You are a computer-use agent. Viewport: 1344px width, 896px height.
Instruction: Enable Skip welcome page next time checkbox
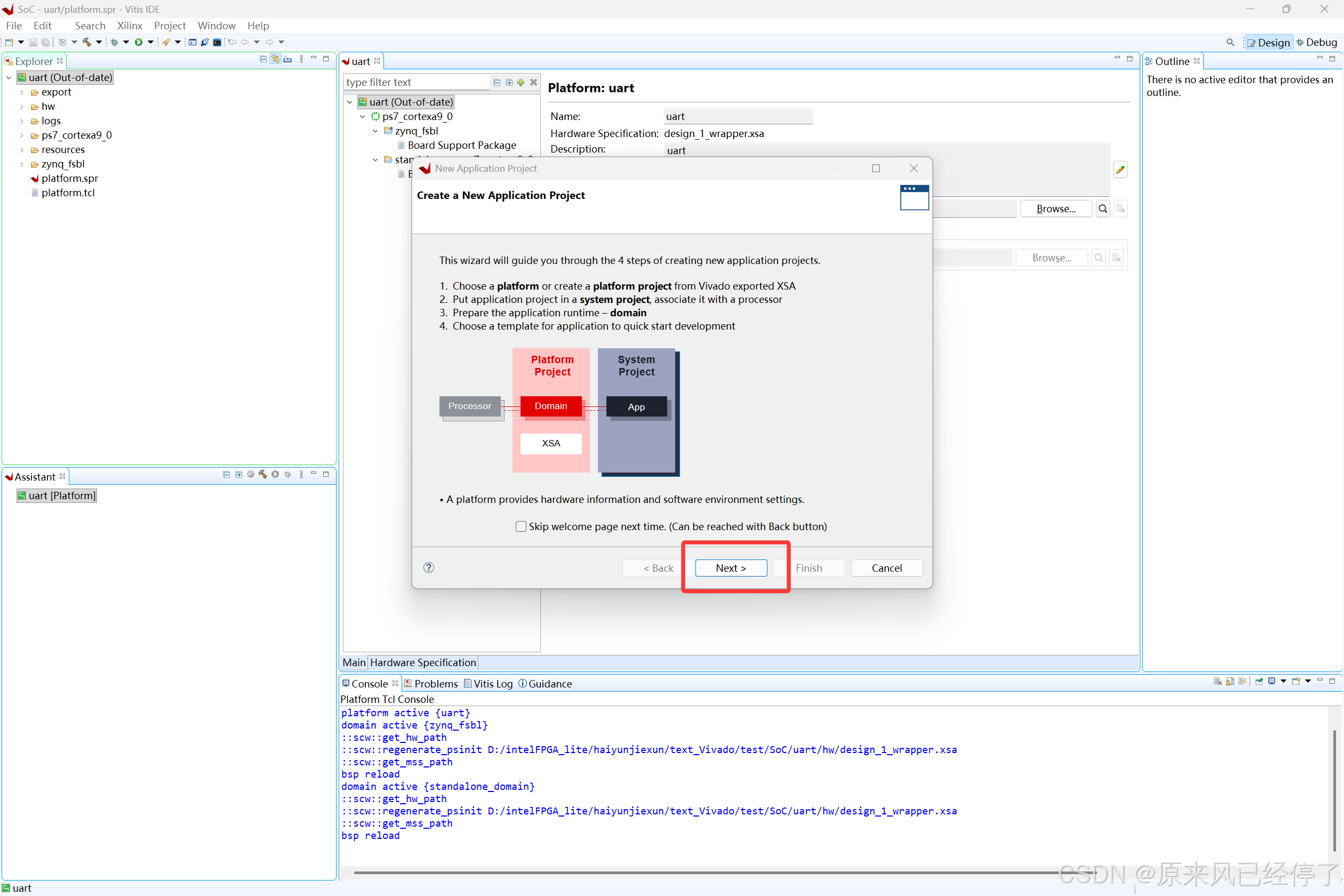(521, 526)
